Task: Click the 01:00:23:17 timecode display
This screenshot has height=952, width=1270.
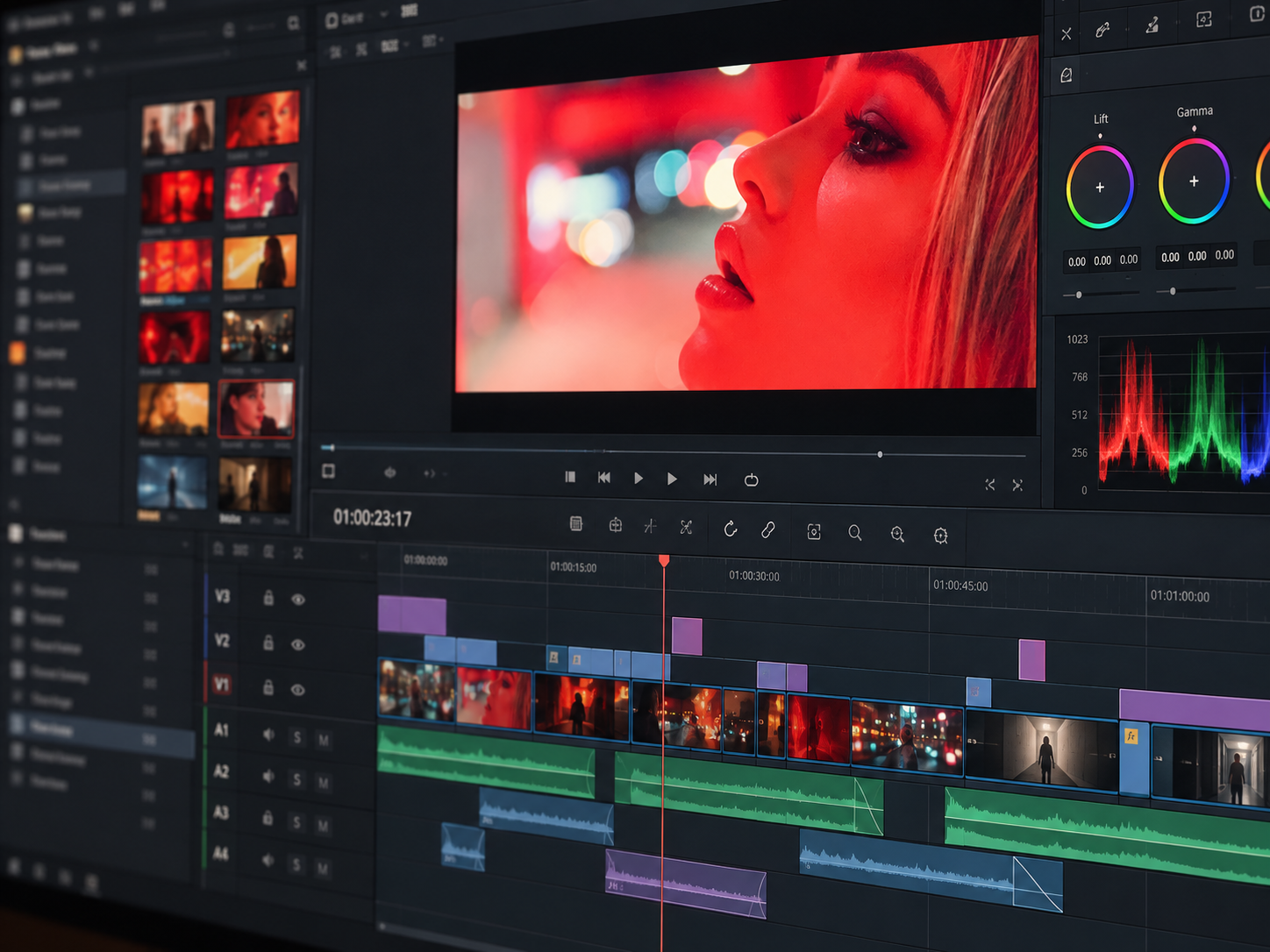Action: (x=372, y=518)
